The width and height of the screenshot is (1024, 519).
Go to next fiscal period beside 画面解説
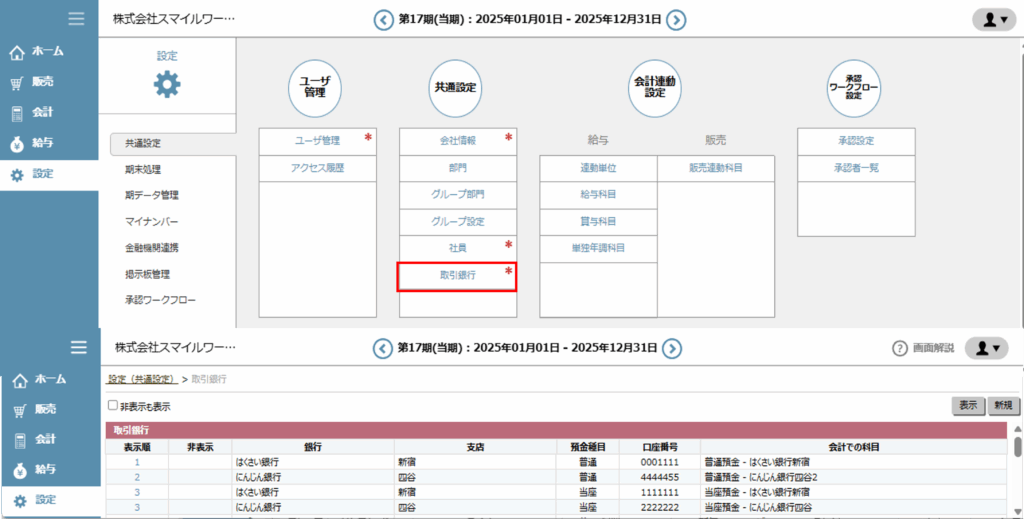(x=673, y=348)
